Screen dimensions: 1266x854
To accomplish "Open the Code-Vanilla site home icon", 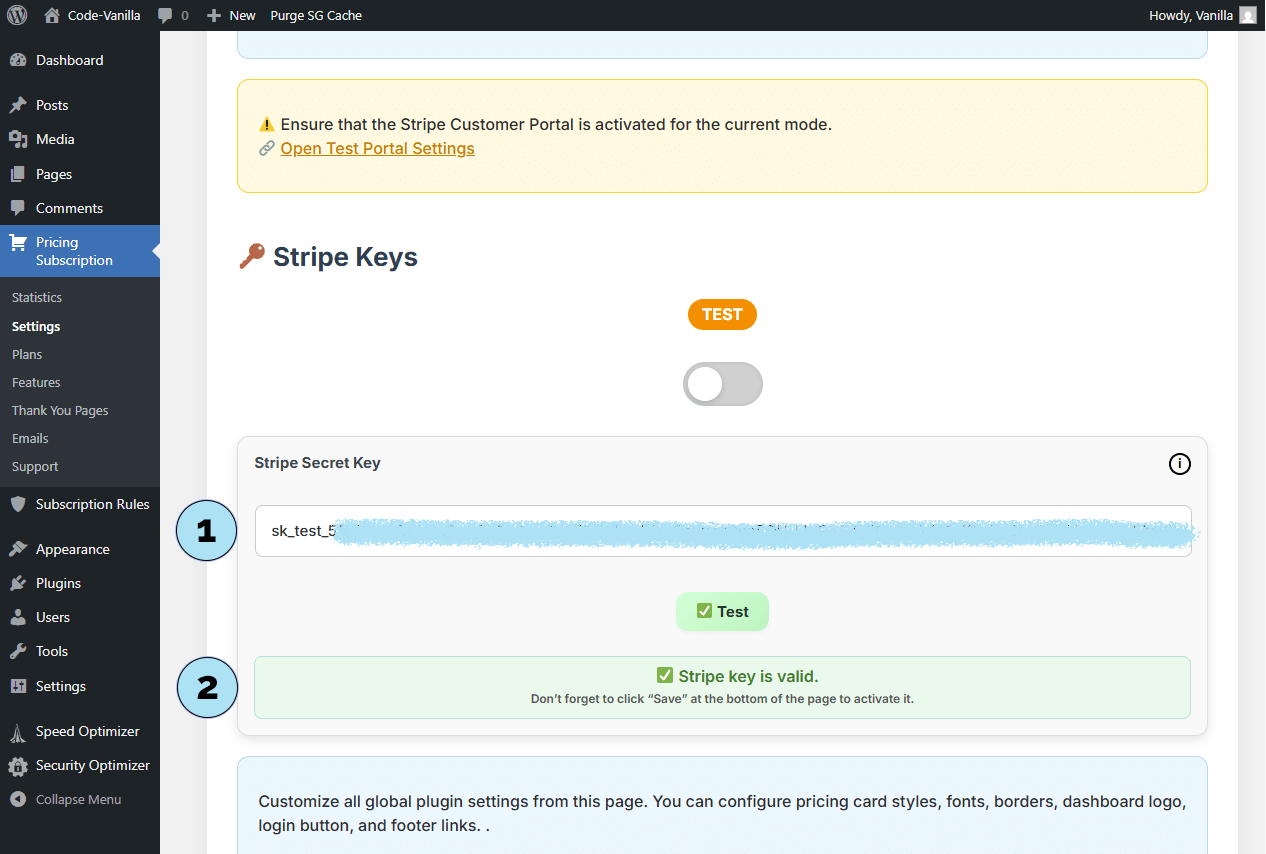I will point(52,15).
